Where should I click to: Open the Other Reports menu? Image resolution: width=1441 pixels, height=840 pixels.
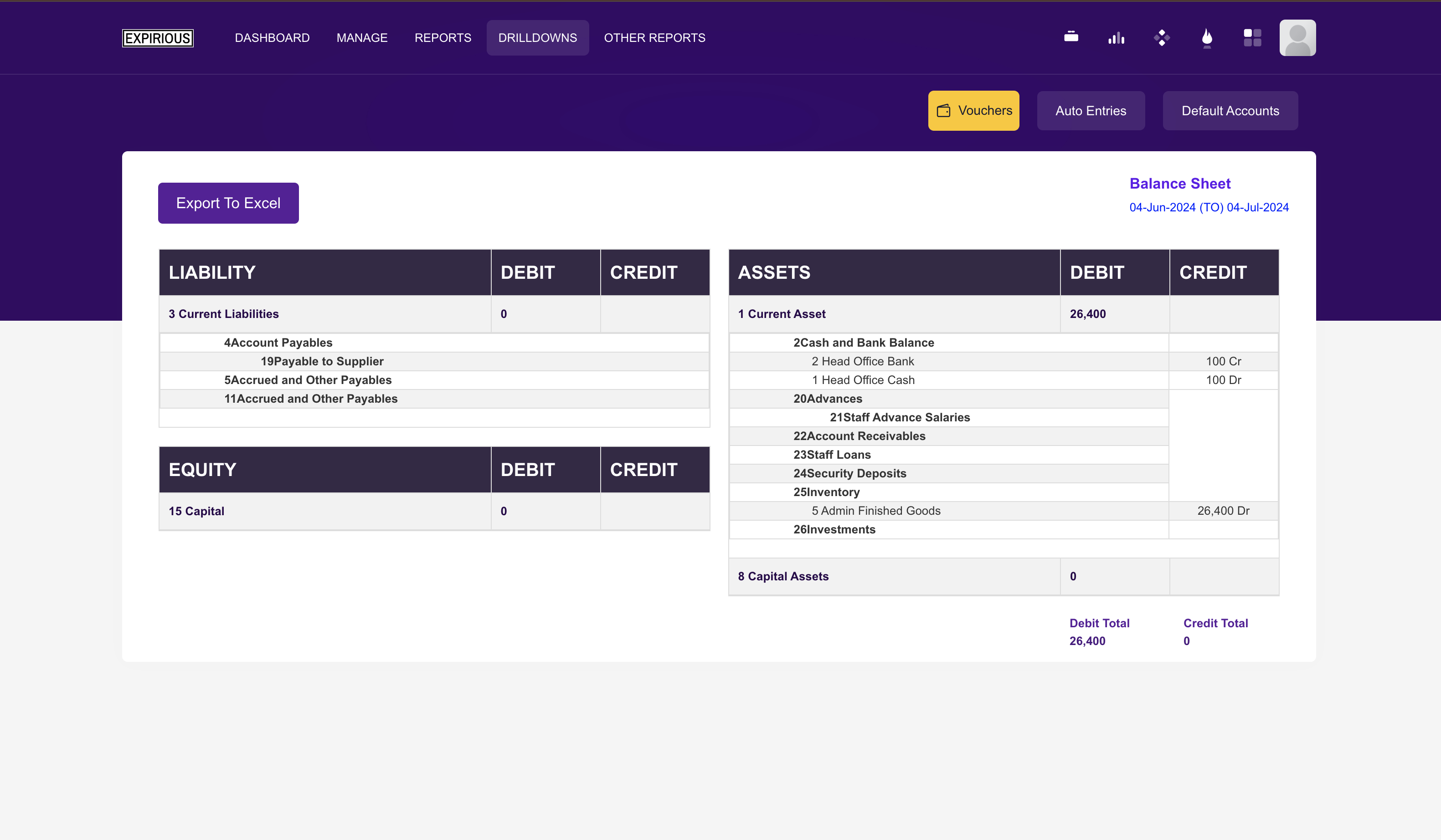655,38
